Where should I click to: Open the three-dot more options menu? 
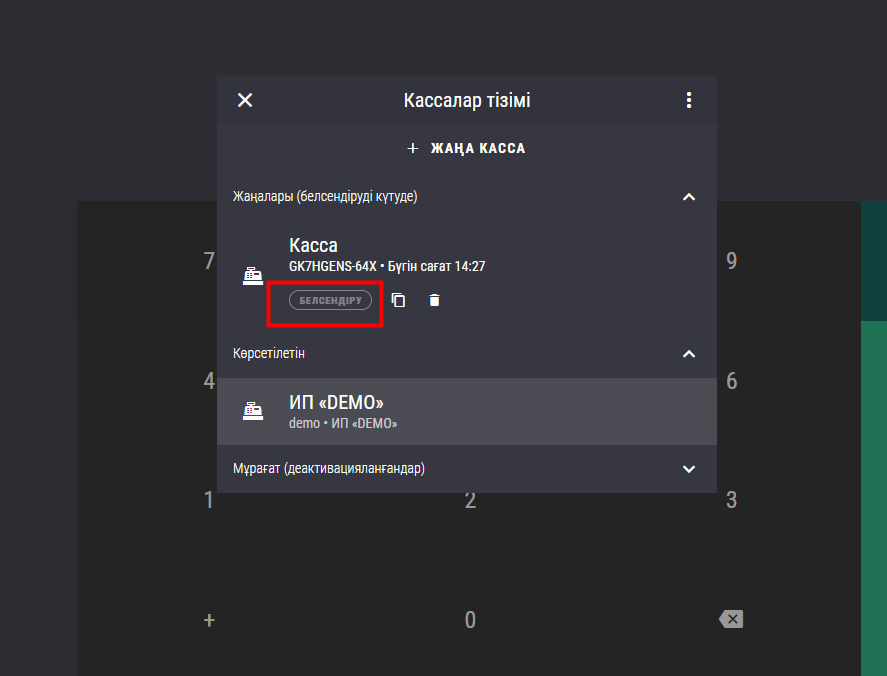(688, 100)
